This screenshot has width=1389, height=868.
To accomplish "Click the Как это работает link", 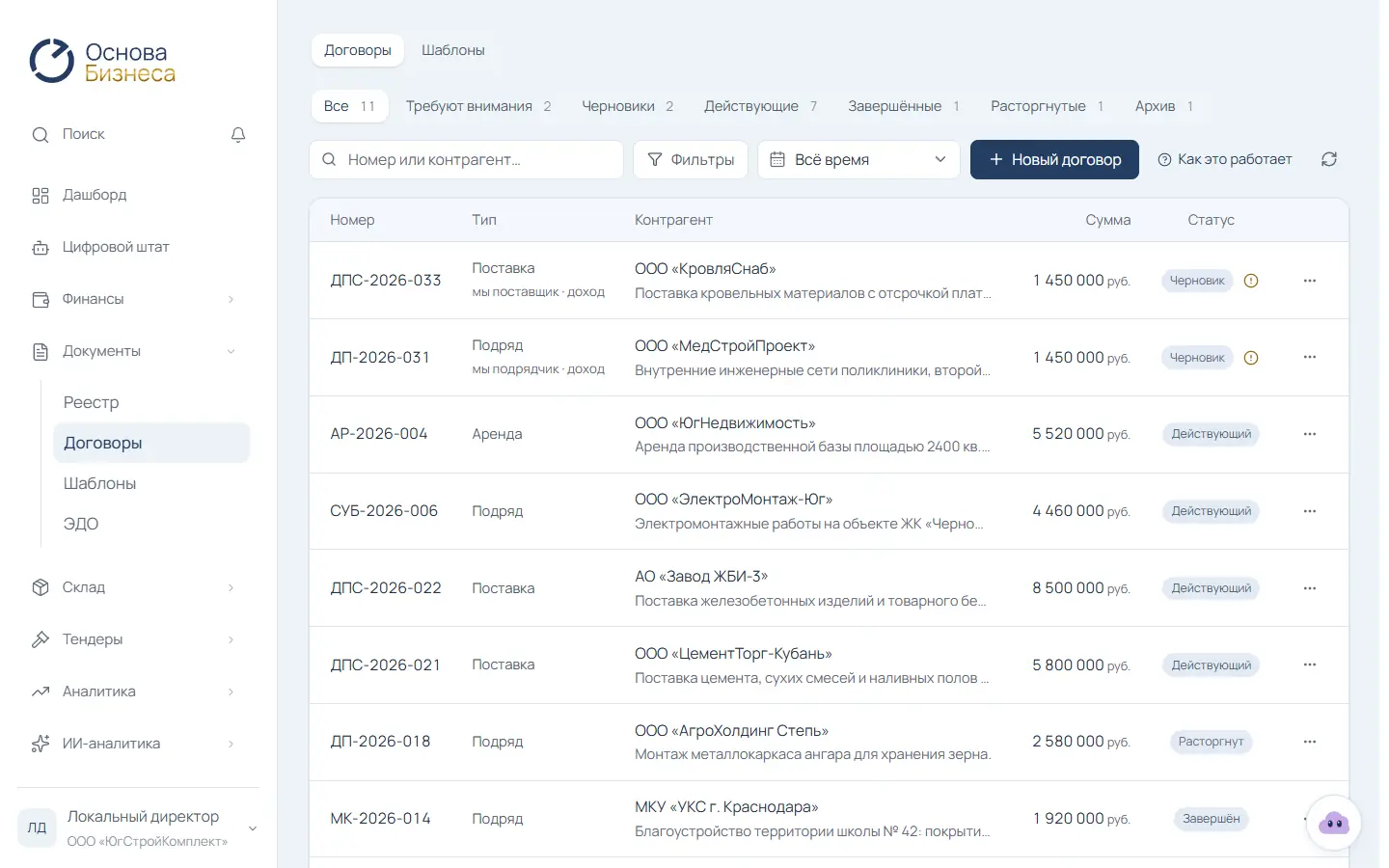I will coord(1225,159).
